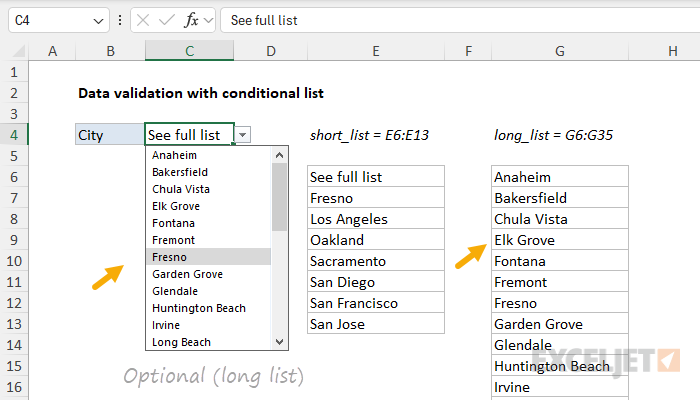Click Irvine cell in column G
The height and width of the screenshot is (400, 700).
click(560, 387)
